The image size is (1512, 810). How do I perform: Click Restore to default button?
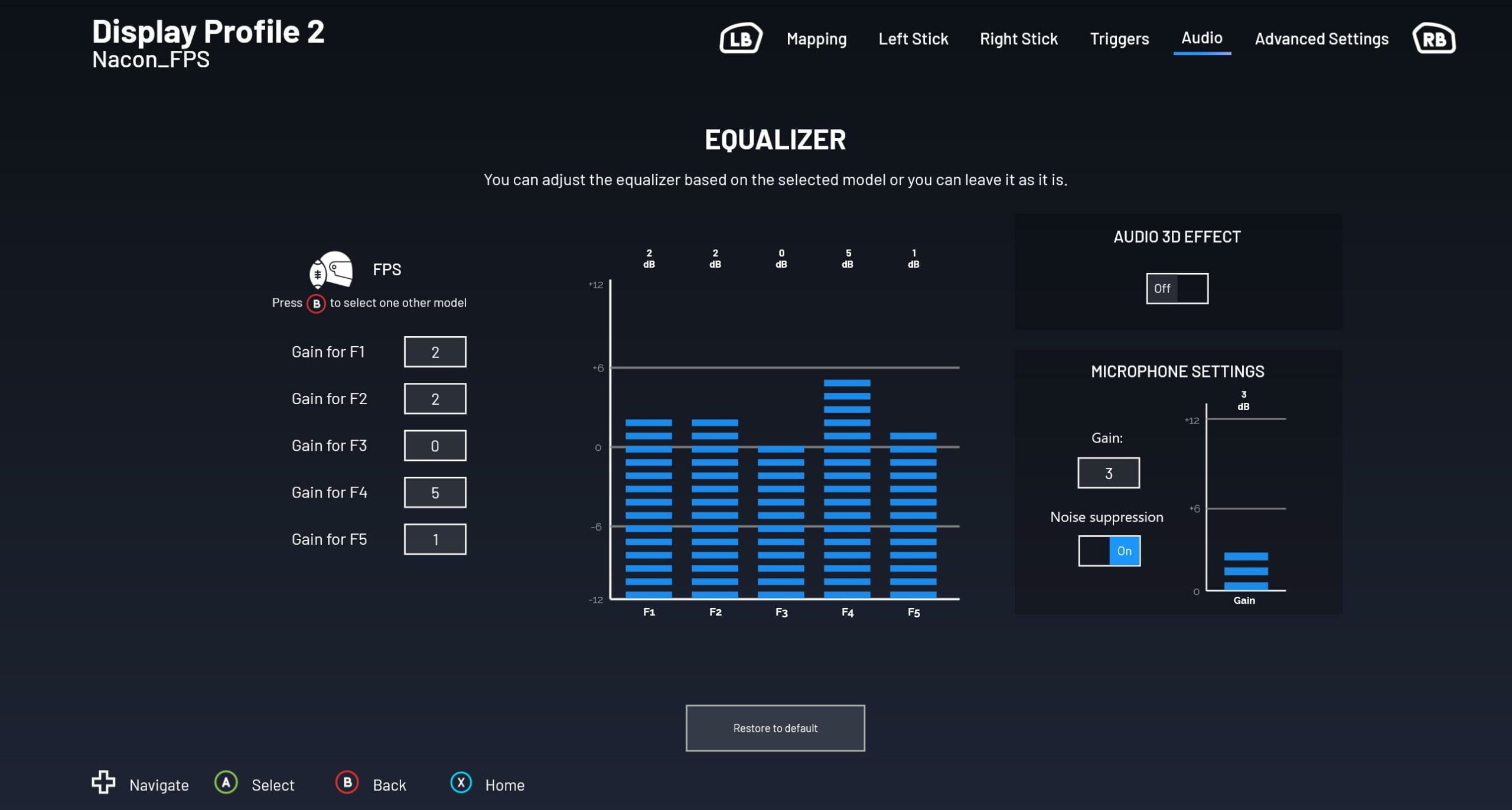(x=775, y=728)
